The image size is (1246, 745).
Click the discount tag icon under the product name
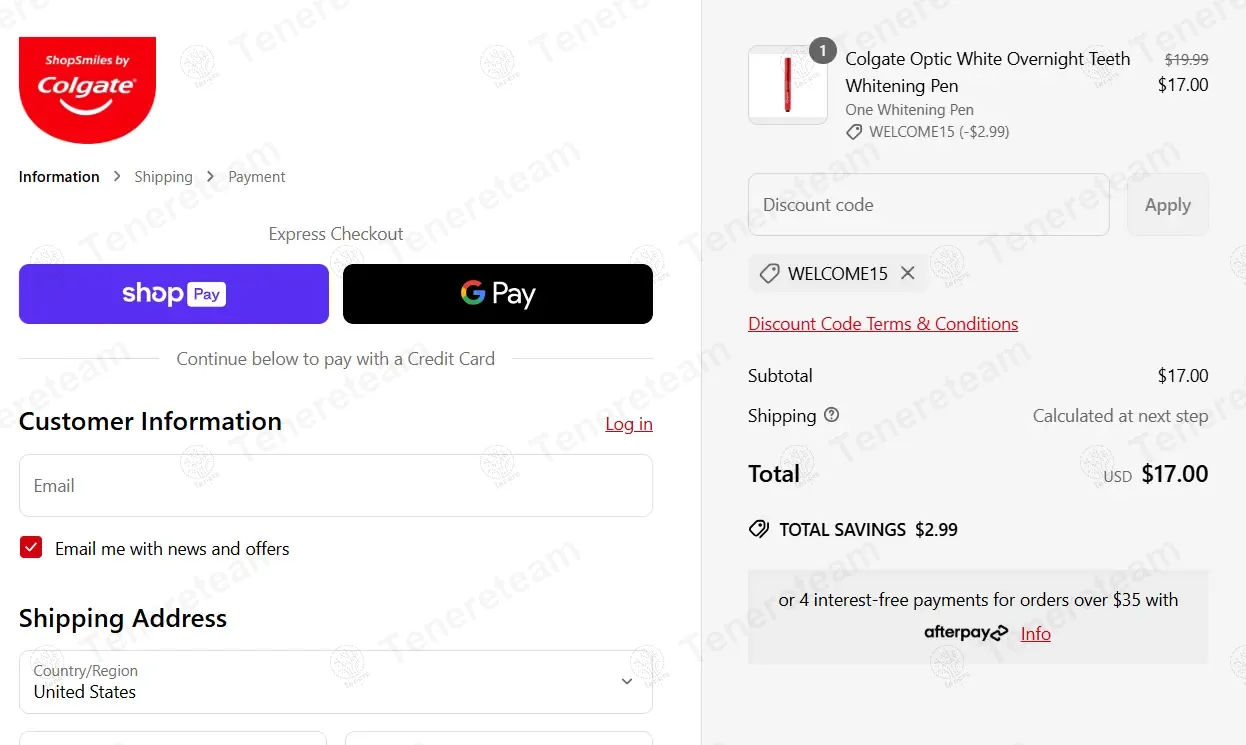pyautogui.click(x=854, y=132)
